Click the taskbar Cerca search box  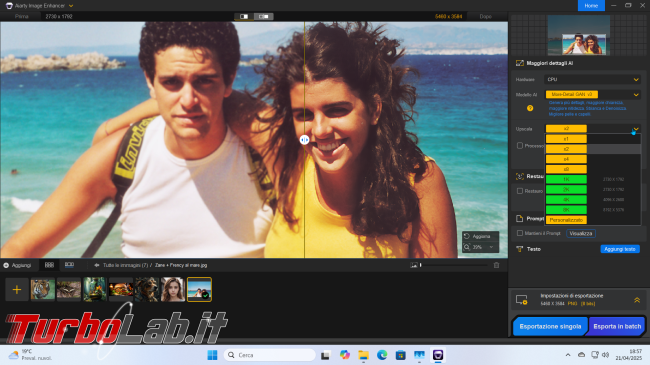click(270, 355)
